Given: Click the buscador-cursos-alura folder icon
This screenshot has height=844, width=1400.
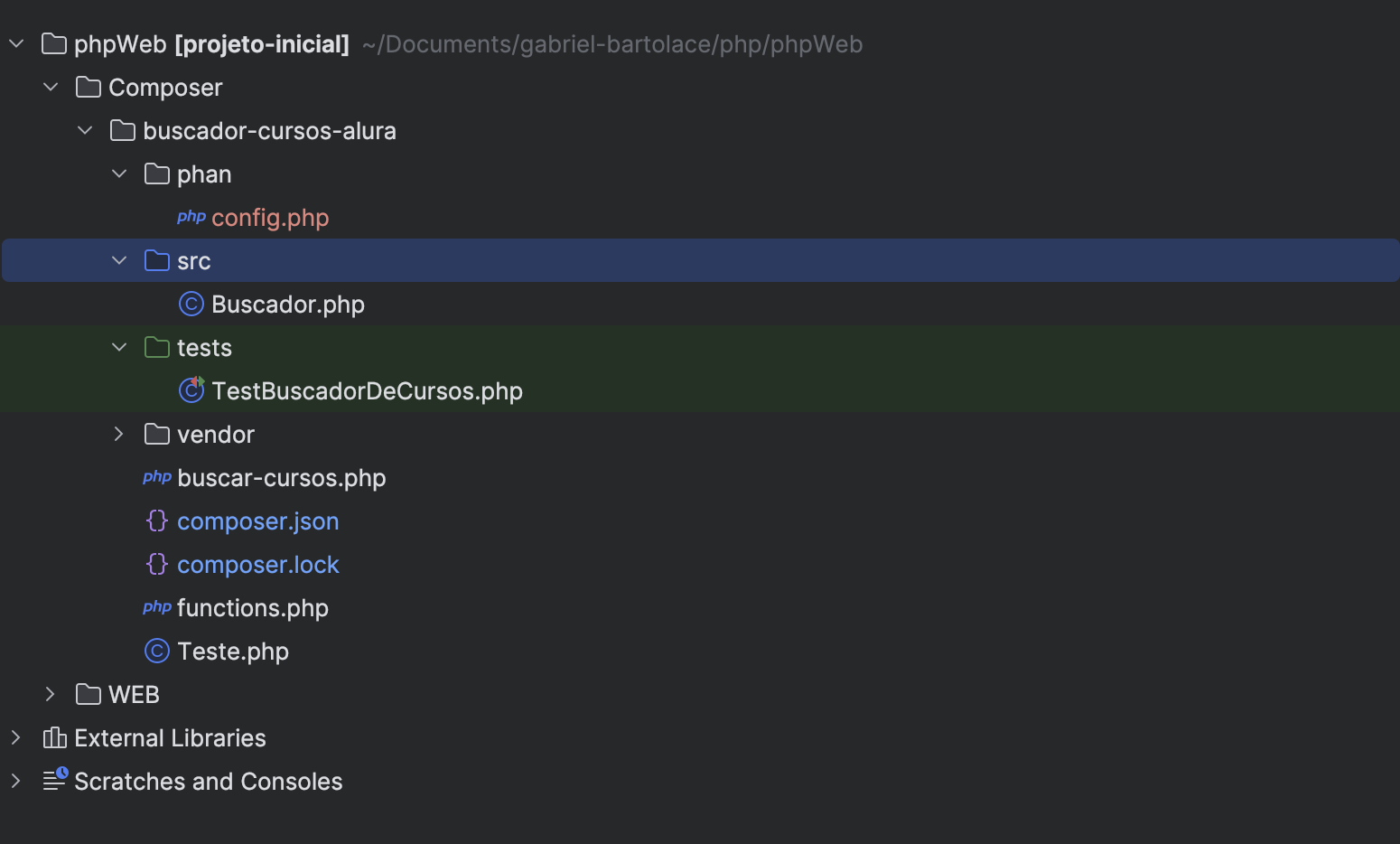Looking at the screenshot, I should coord(123,130).
